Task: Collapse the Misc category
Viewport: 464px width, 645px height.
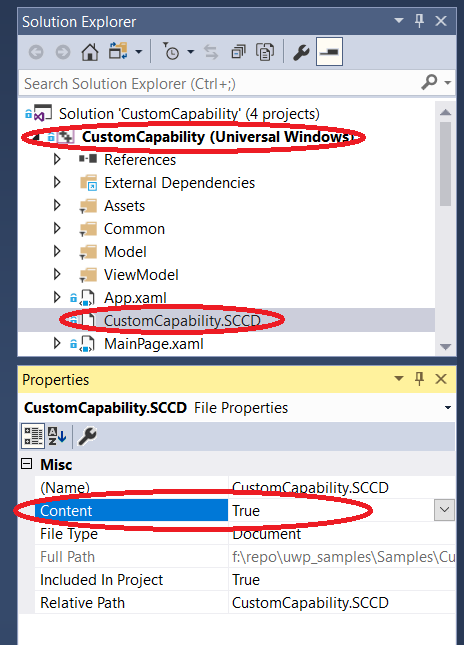Action: [x=26, y=464]
